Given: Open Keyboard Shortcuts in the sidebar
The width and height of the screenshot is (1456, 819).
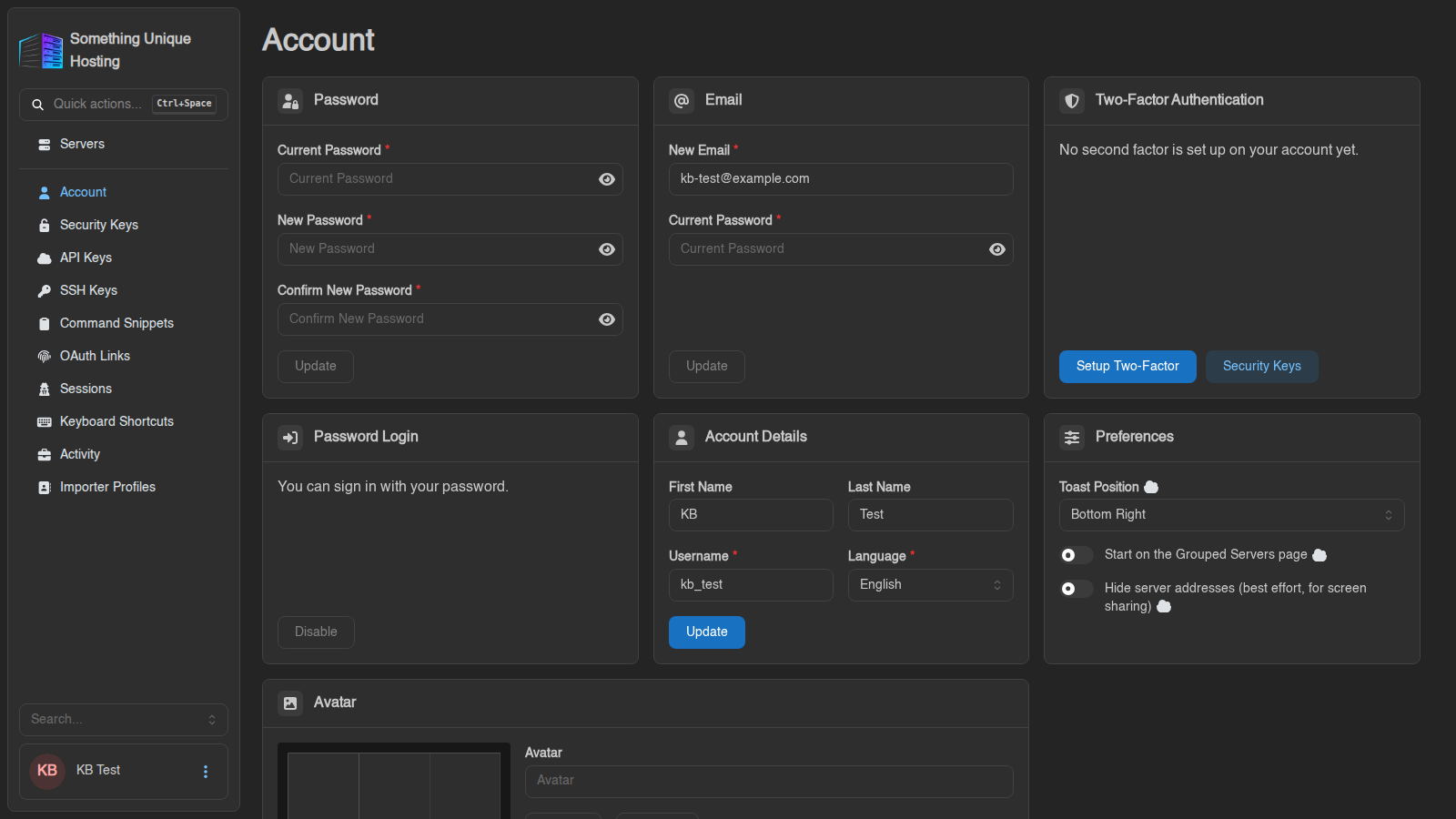Looking at the screenshot, I should click(x=124, y=422).
